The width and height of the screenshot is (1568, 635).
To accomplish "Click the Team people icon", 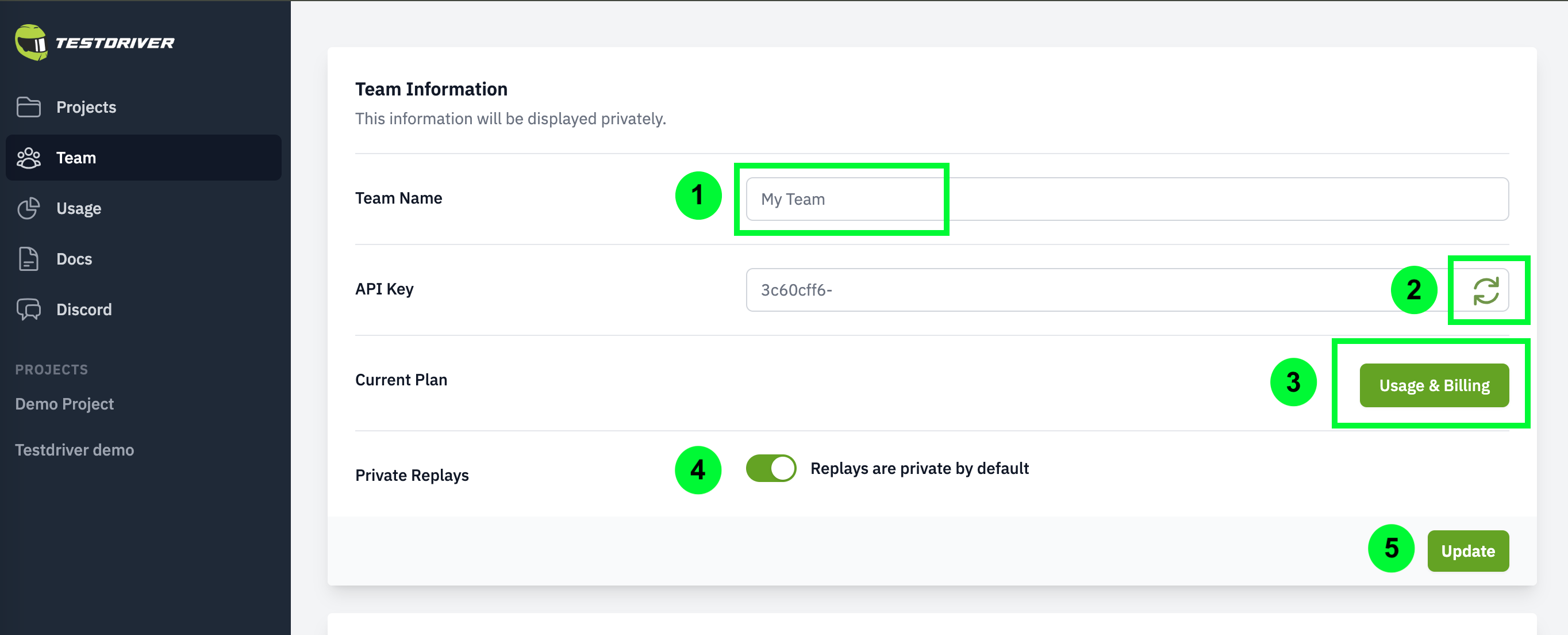I will coord(29,158).
